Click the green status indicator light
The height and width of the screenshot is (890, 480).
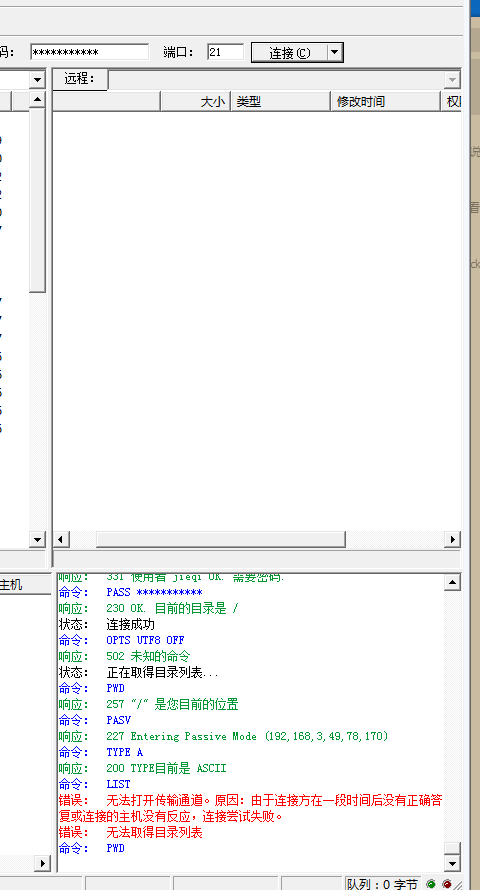coord(431,884)
